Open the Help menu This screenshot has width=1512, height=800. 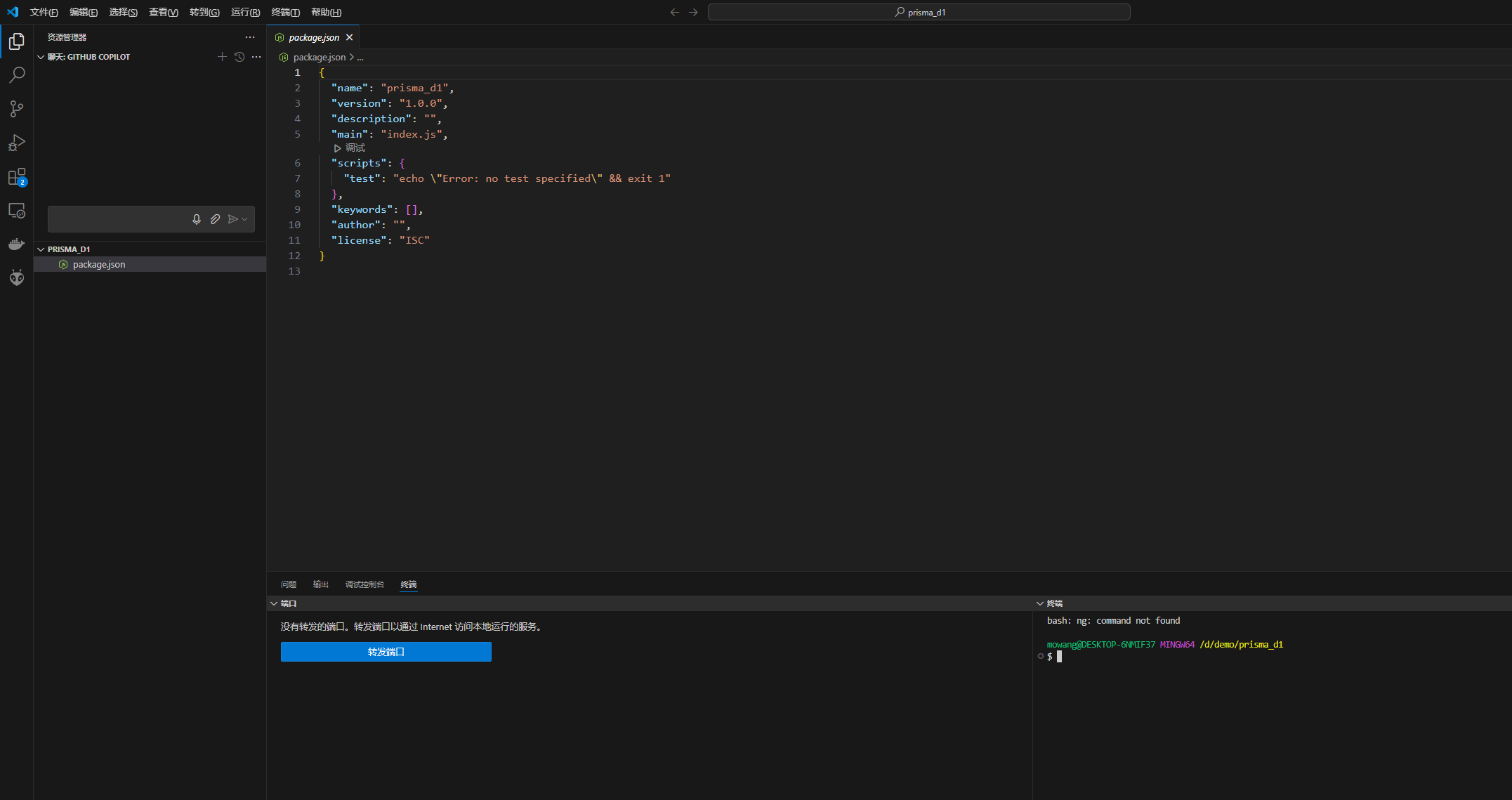[326, 12]
